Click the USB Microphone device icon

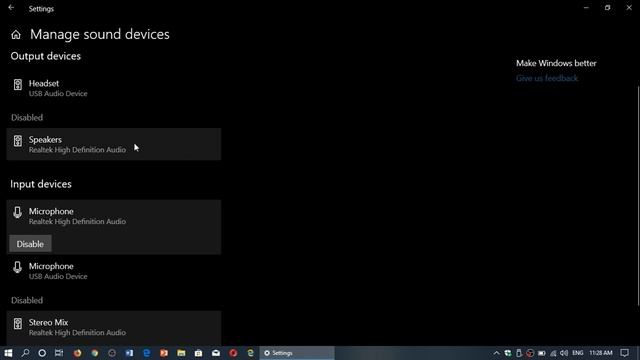[x=17, y=267]
